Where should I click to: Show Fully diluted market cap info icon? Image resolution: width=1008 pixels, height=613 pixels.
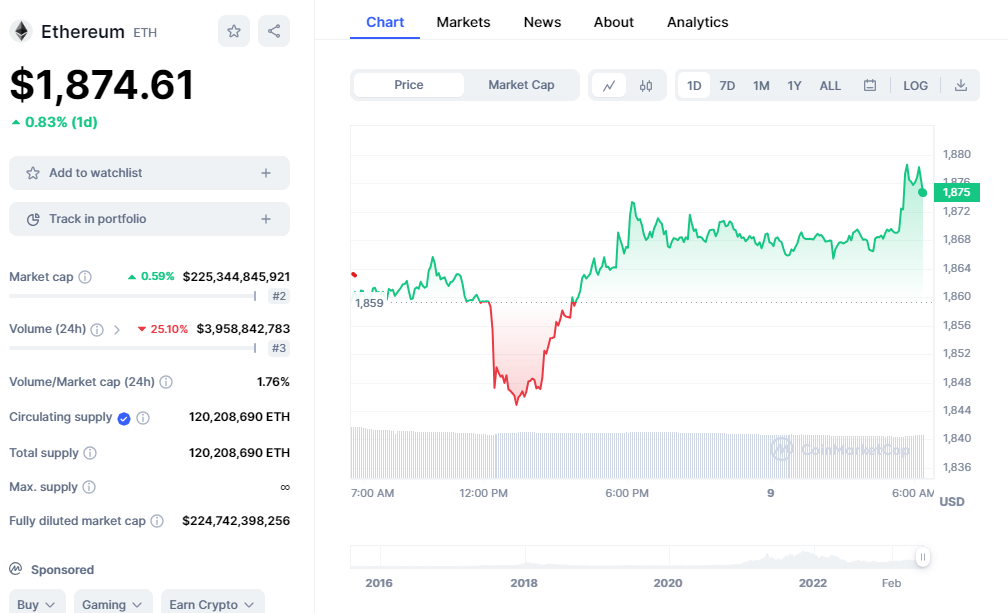click(157, 521)
